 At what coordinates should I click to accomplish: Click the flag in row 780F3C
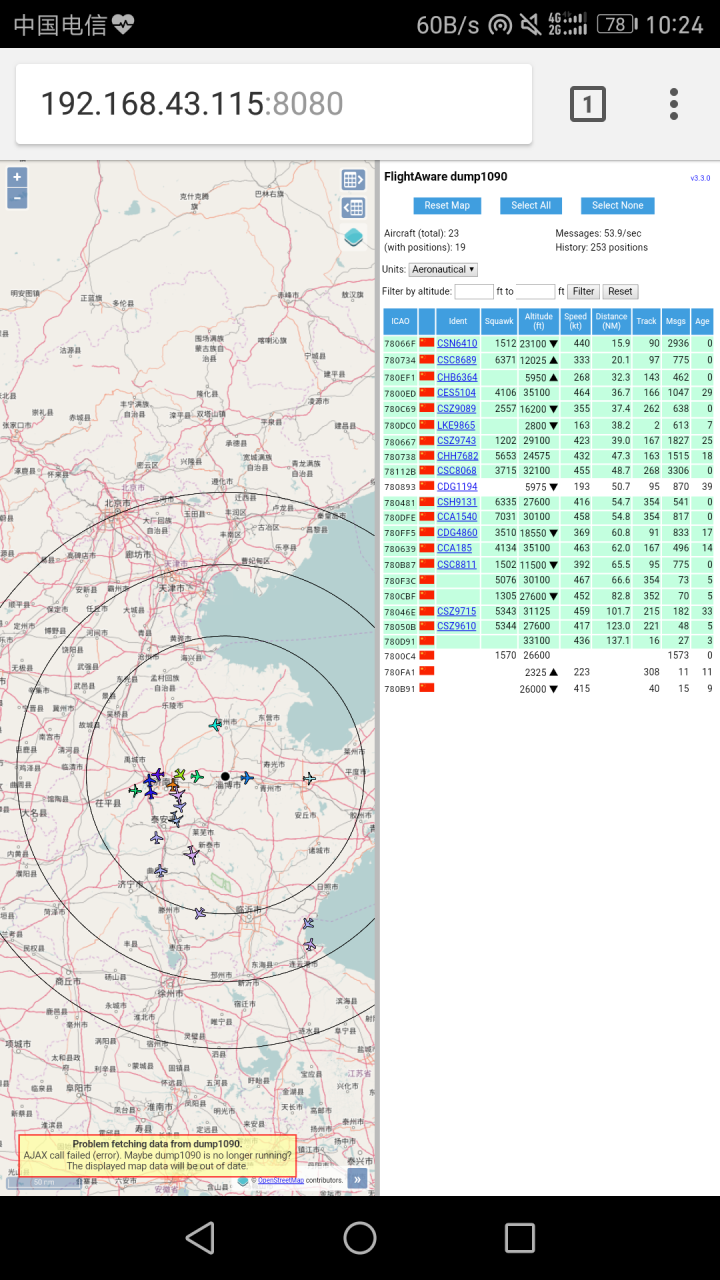point(427,580)
